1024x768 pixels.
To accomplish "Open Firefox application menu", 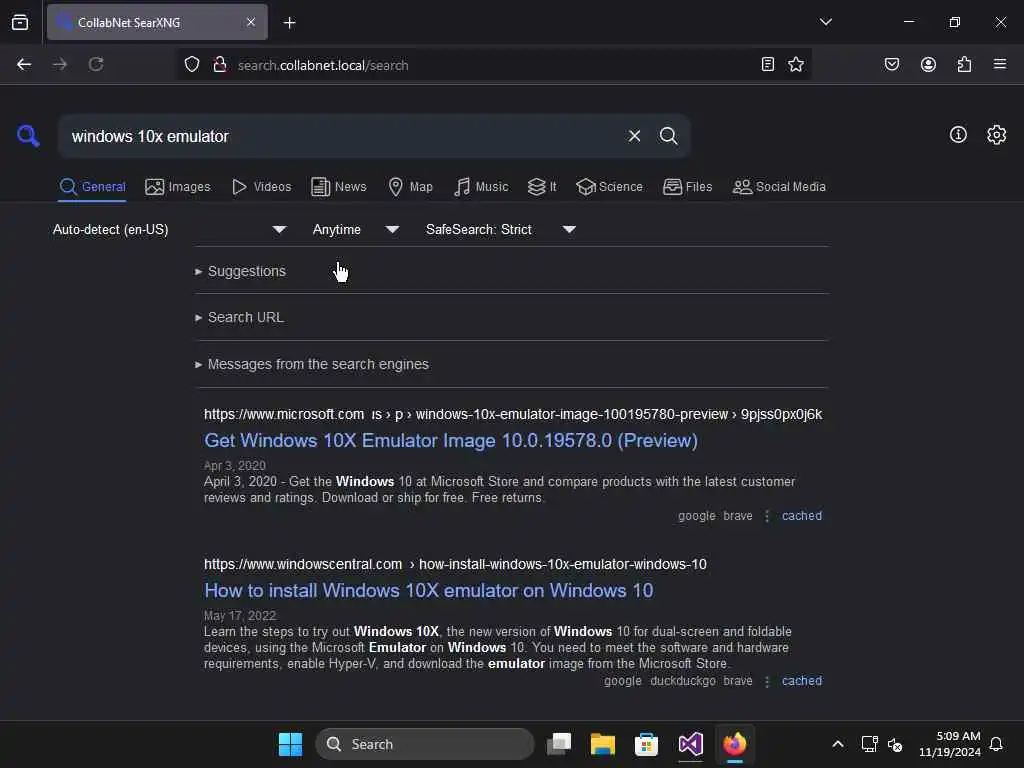I will pos(1000,64).
